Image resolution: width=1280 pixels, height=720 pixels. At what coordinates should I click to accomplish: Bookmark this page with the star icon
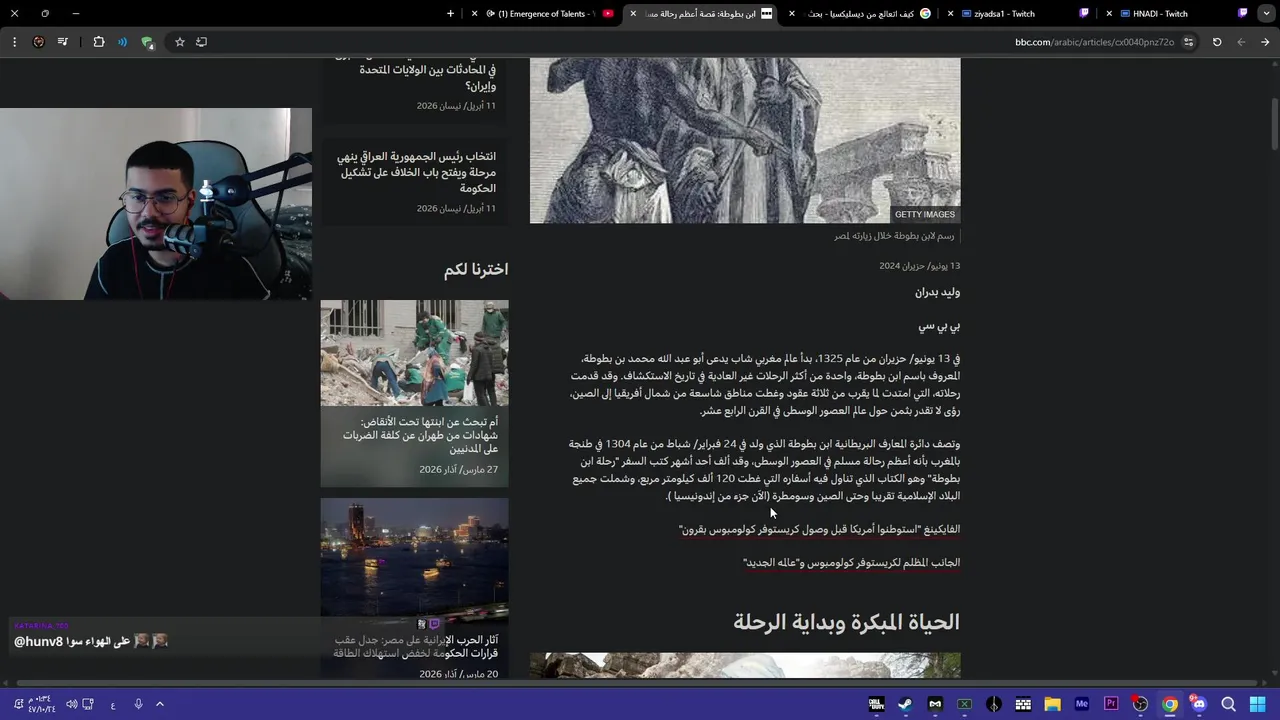[180, 42]
